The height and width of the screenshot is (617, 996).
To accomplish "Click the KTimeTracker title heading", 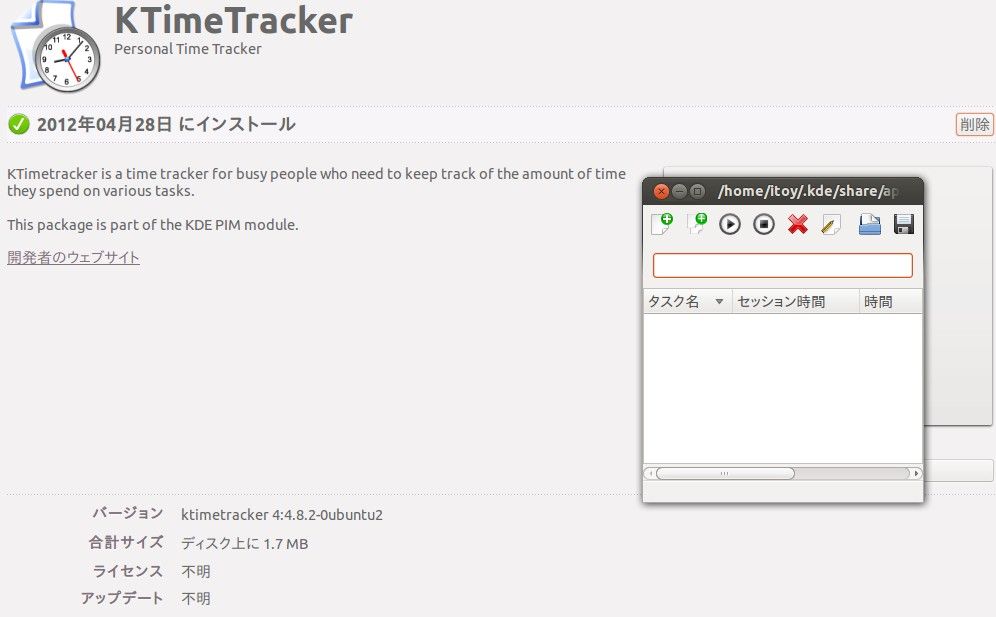I will coord(234,20).
